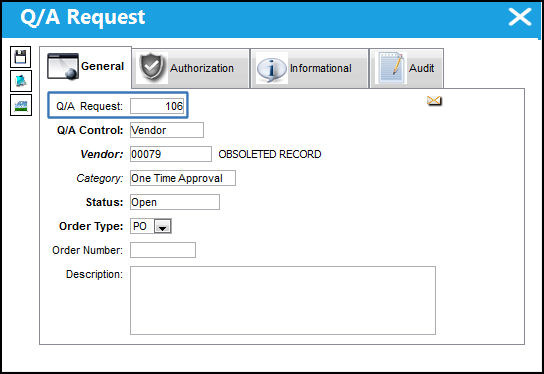Viewport: 544px width, 374px height.
Task: Switch to the General tab
Action: [x=85, y=66]
